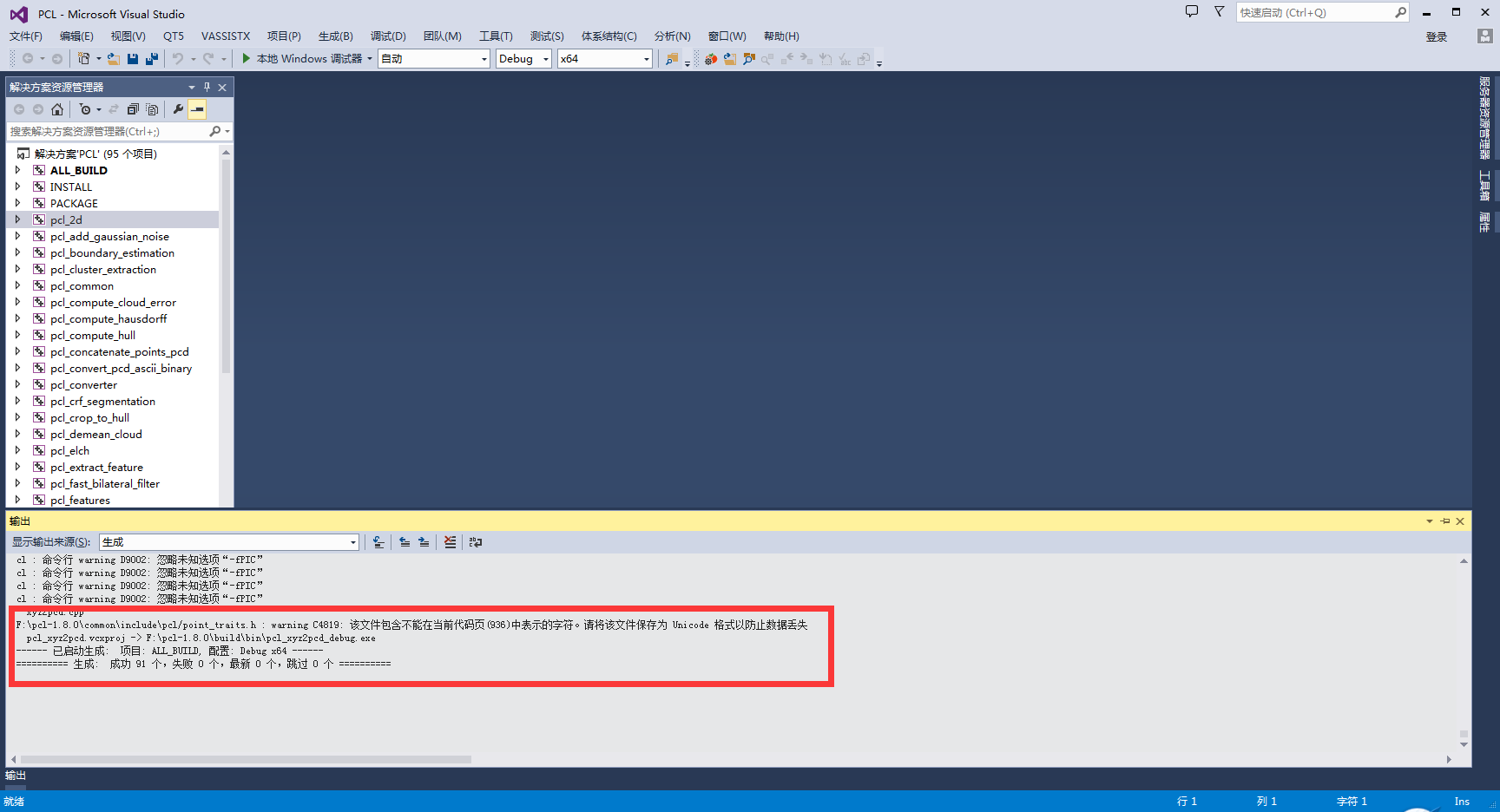Viewport: 1500px width, 812px height.
Task: Click Collapse All icon in Solution Explorer
Action: click(133, 109)
